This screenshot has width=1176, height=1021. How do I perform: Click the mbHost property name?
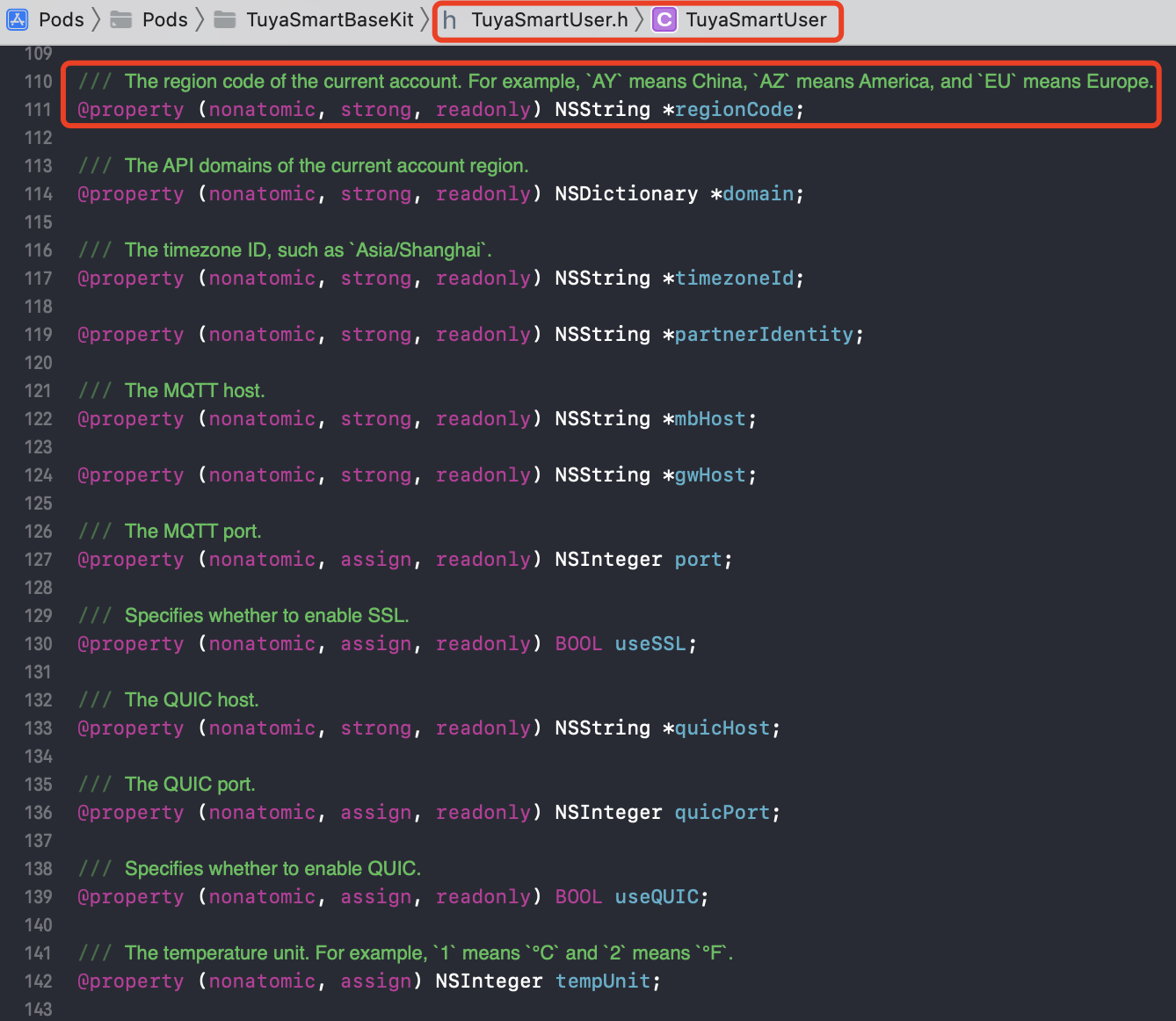[710, 418]
